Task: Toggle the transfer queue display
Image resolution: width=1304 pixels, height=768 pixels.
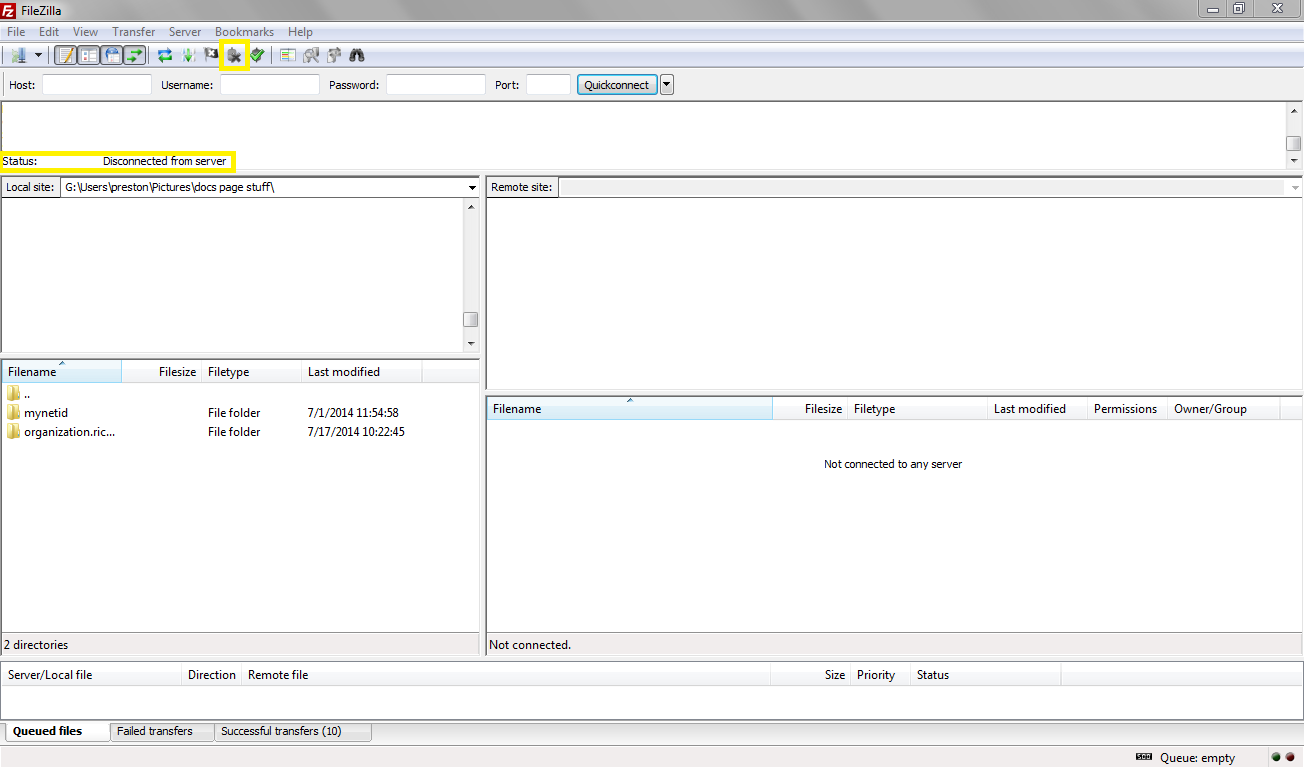Action: coord(134,56)
